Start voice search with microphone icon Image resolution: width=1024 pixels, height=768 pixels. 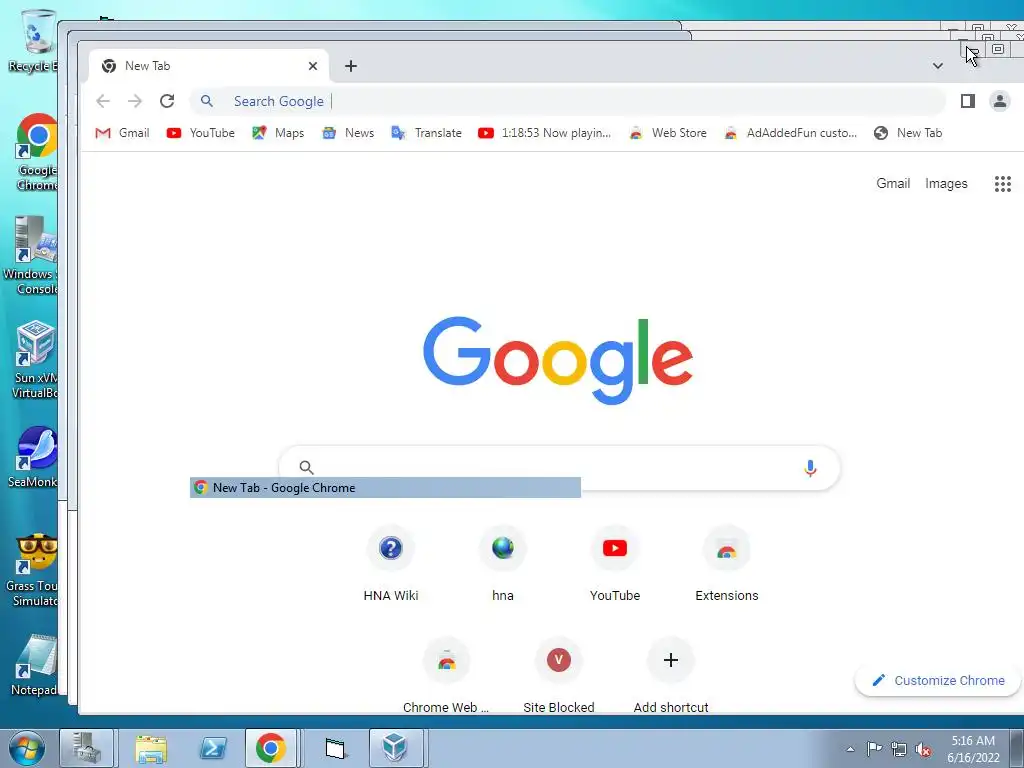coord(810,468)
